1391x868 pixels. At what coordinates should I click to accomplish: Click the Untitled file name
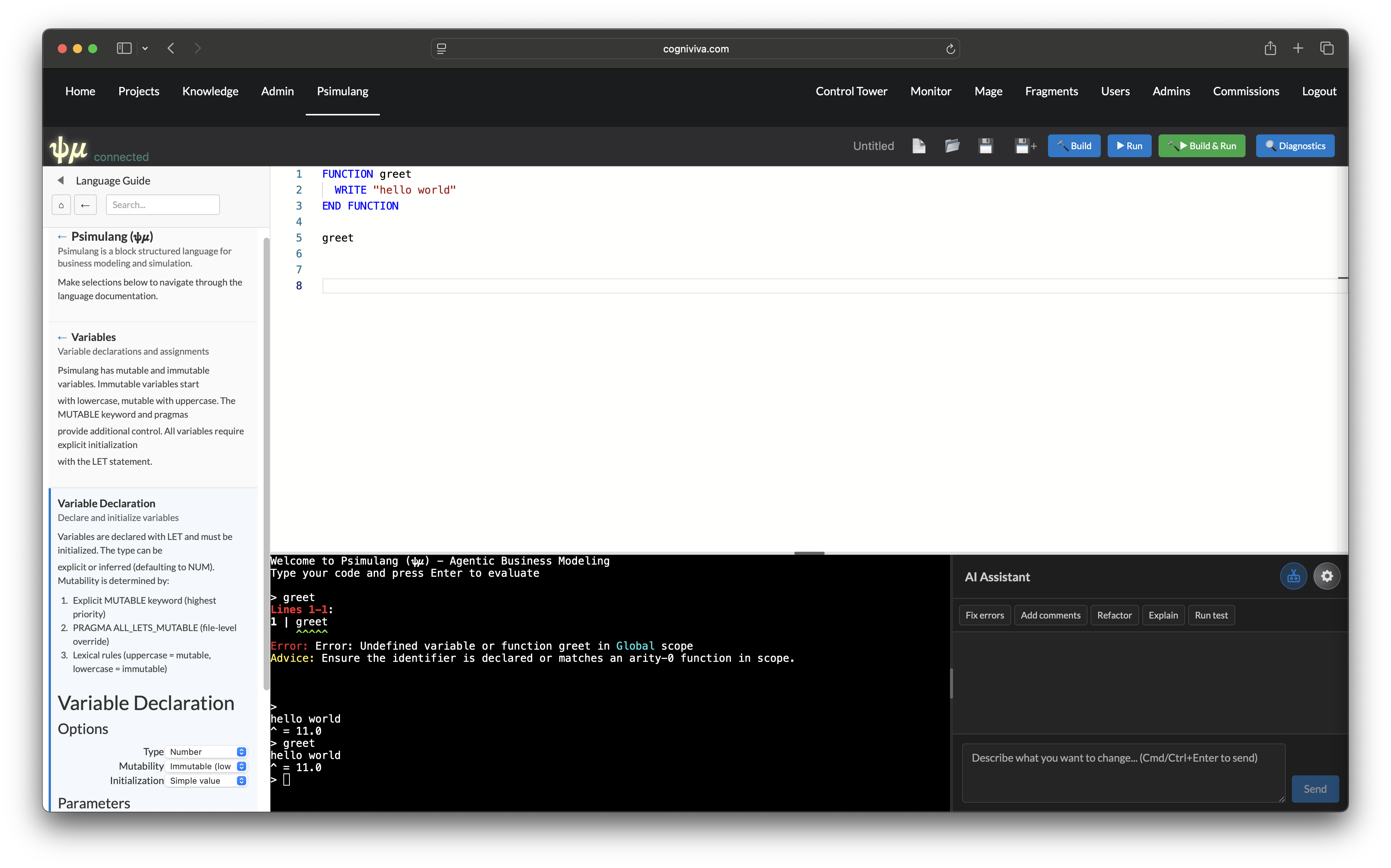tap(873, 146)
